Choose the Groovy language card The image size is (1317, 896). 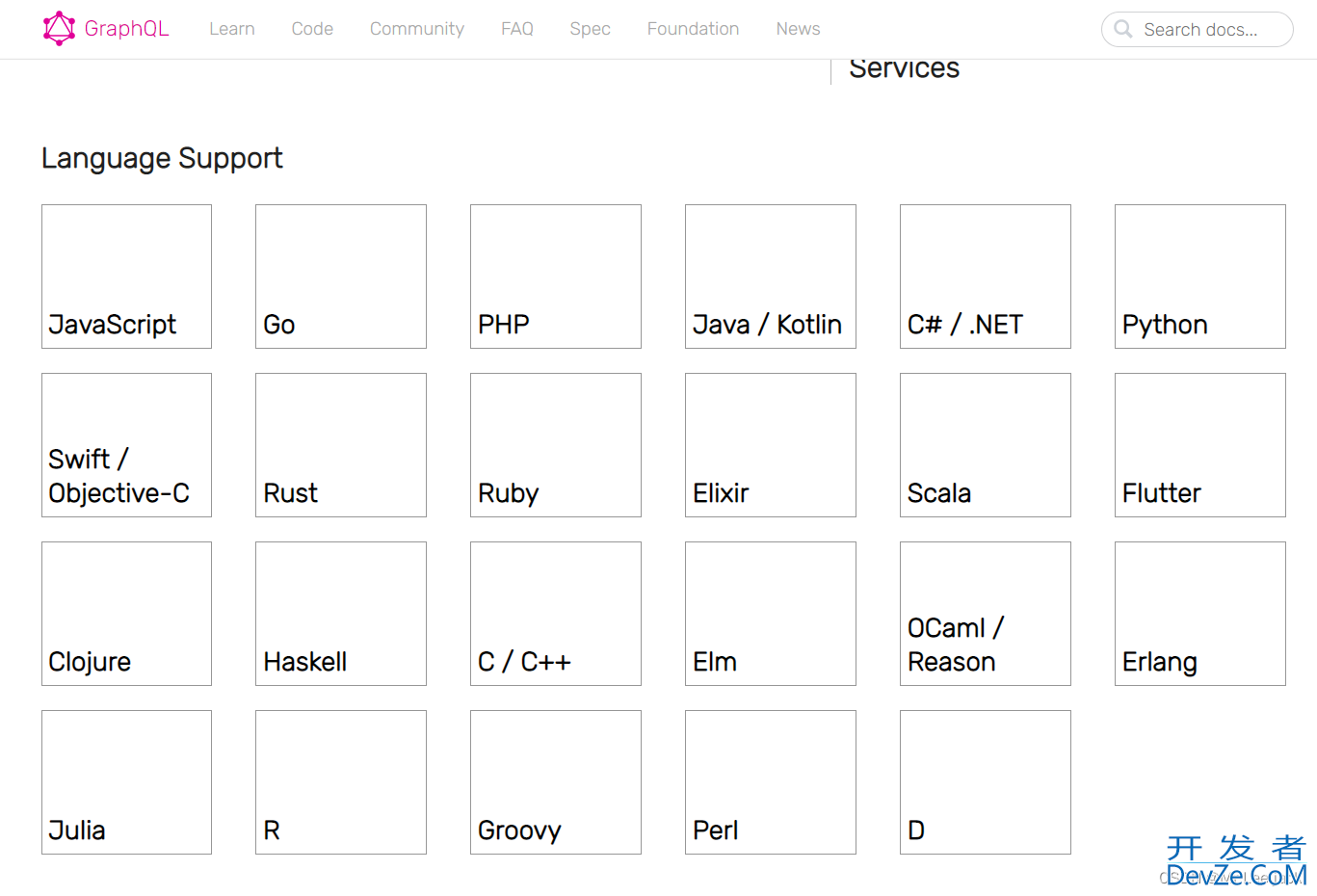pyautogui.click(x=556, y=782)
